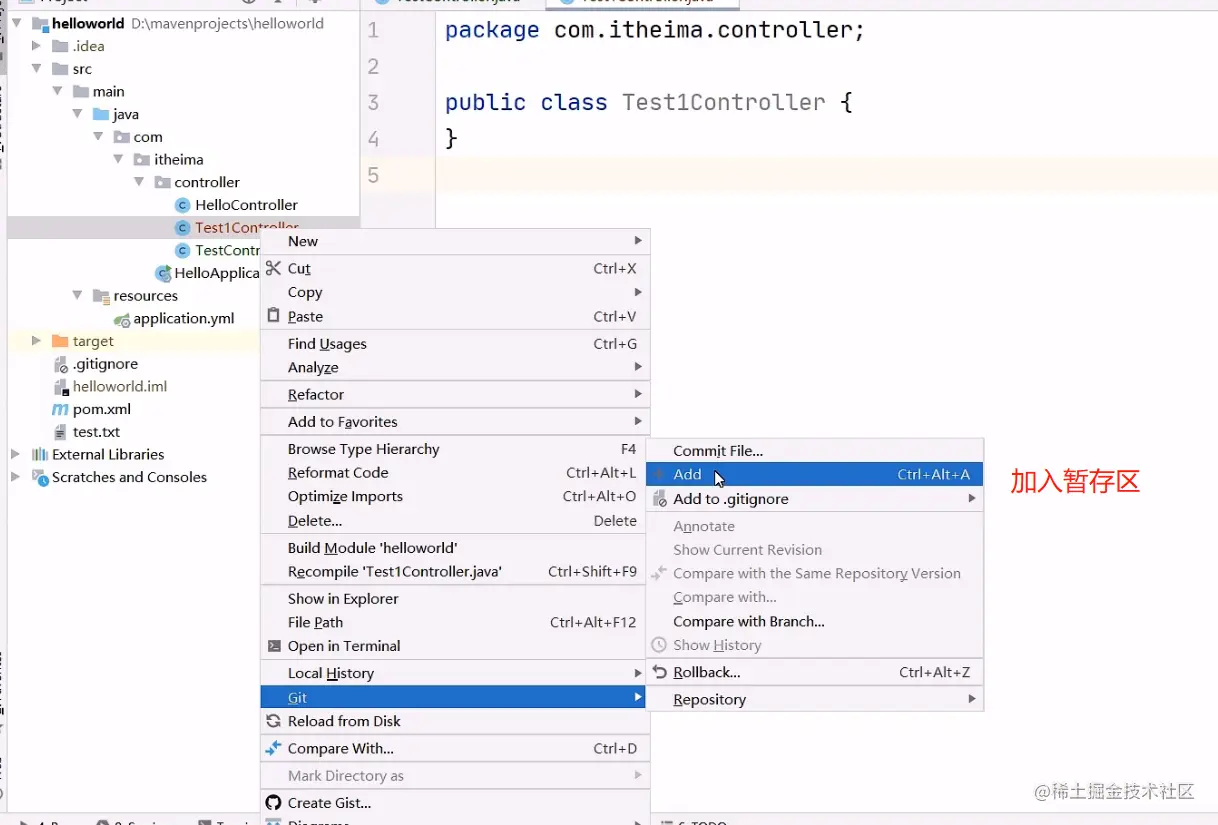Collapse the java folder arrow
The width and height of the screenshot is (1218, 825).
77,114
